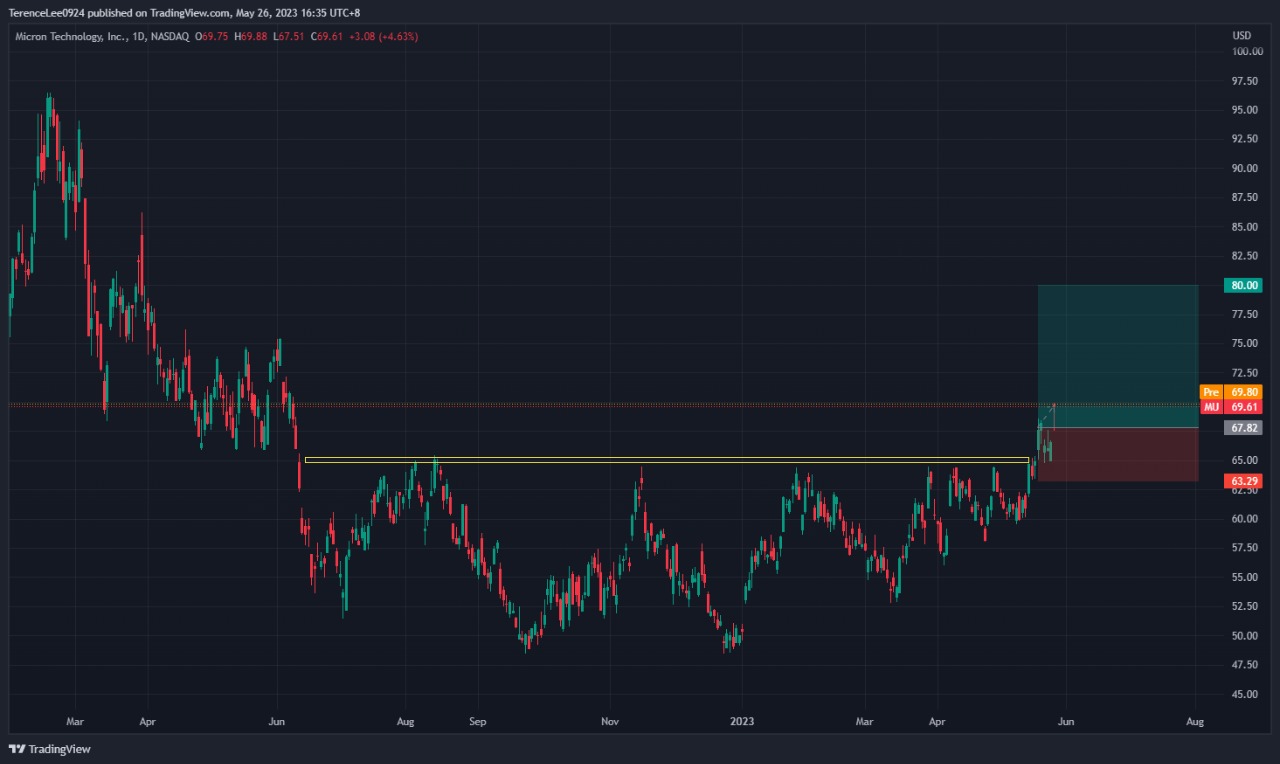Select the gray 67.82 entry price label
Viewport: 1280px width, 764px height.
pyautogui.click(x=1244, y=428)
